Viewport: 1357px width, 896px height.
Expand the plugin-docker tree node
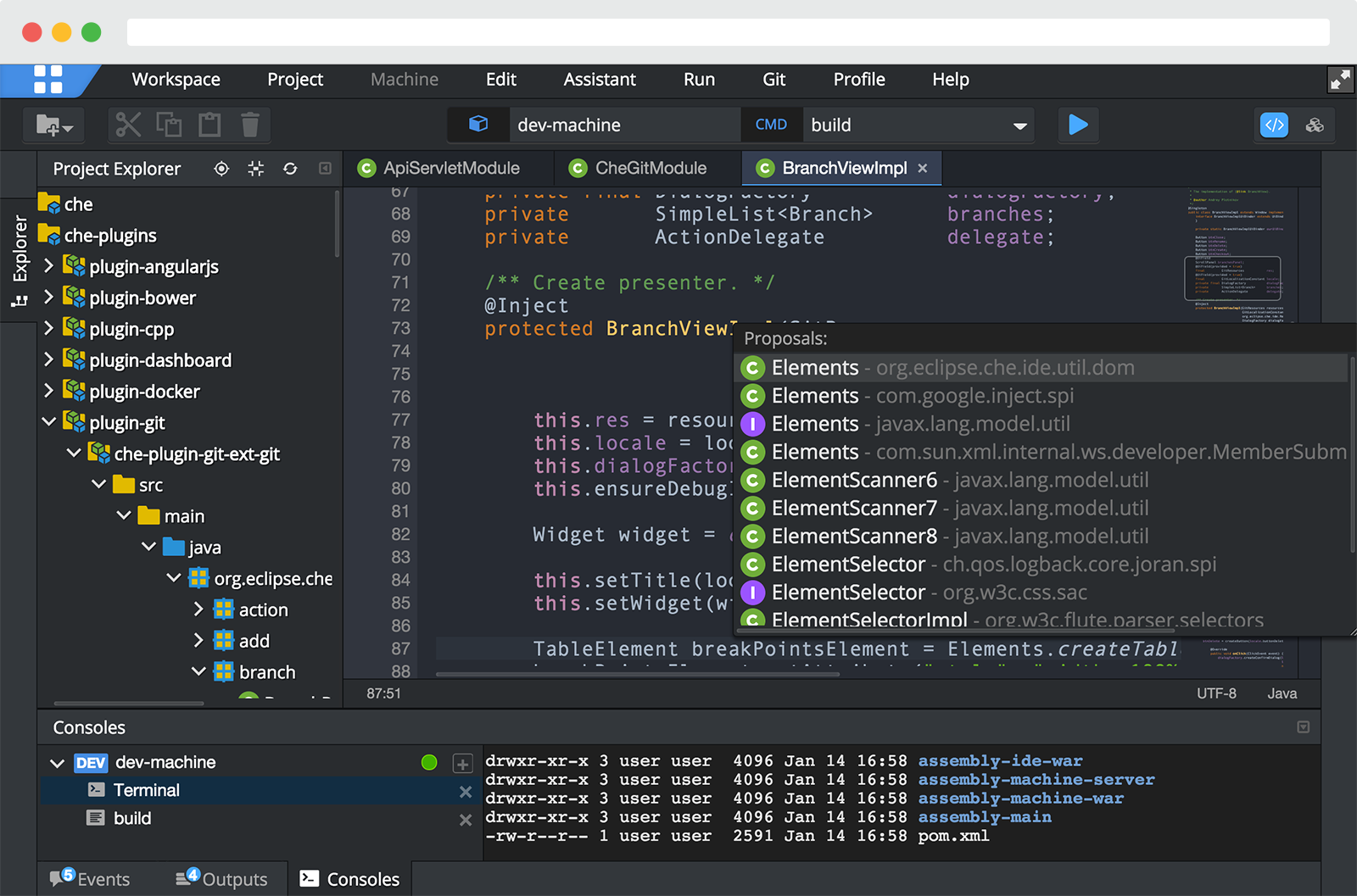pos(48,391)
